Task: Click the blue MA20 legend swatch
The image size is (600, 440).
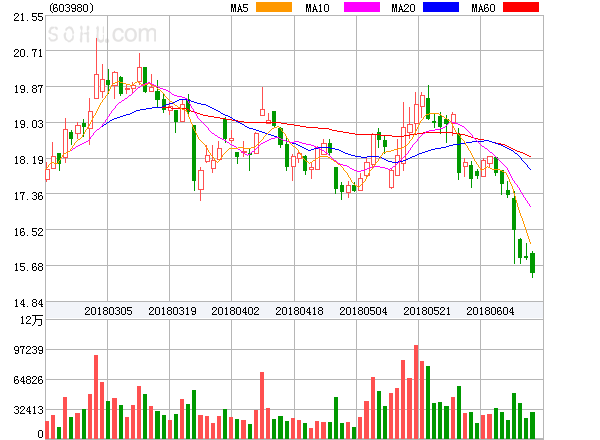Action: coord(441,7)
